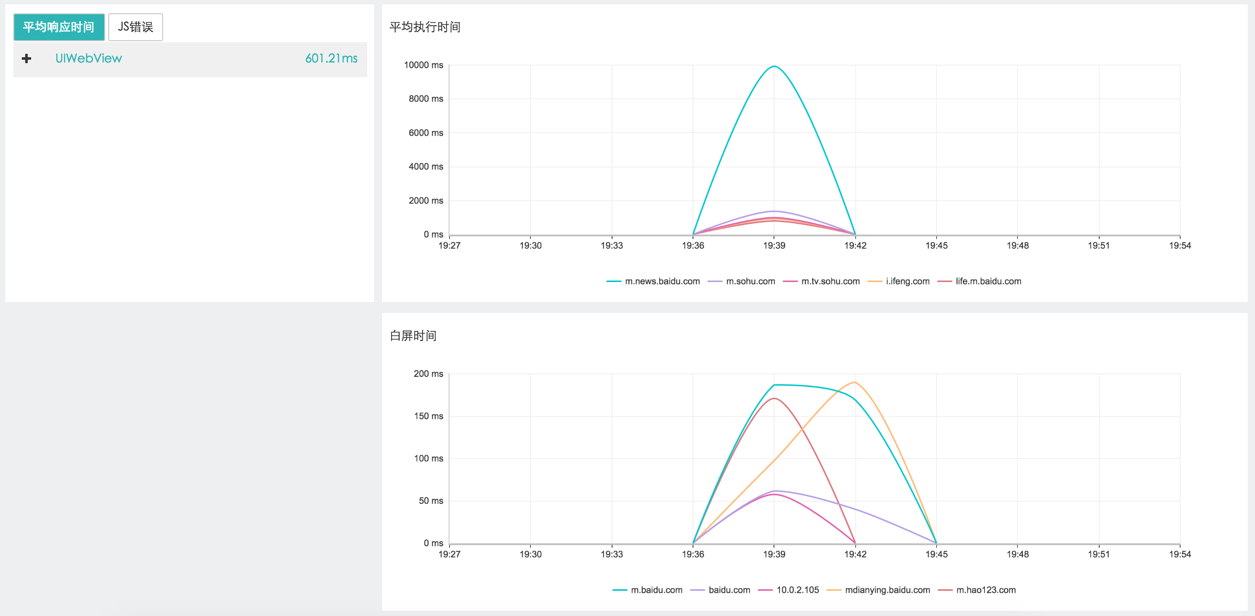Toggle m.tv.sohu.com legend series

pyautogui.click(x=821, y=282)
